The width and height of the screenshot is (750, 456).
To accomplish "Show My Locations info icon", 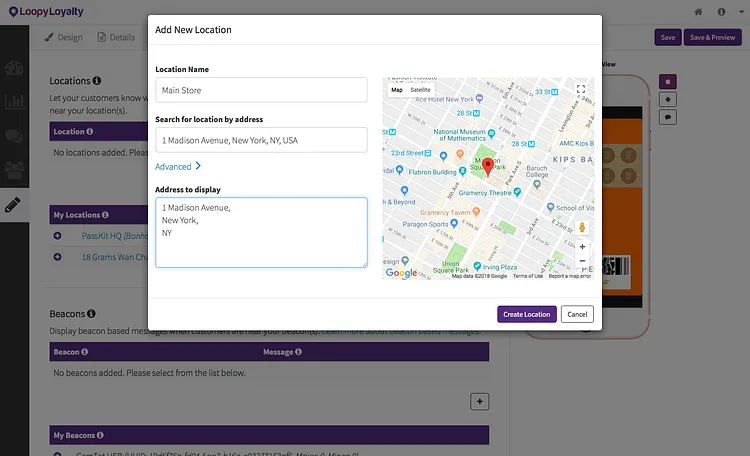I will [x=105, y=215].
